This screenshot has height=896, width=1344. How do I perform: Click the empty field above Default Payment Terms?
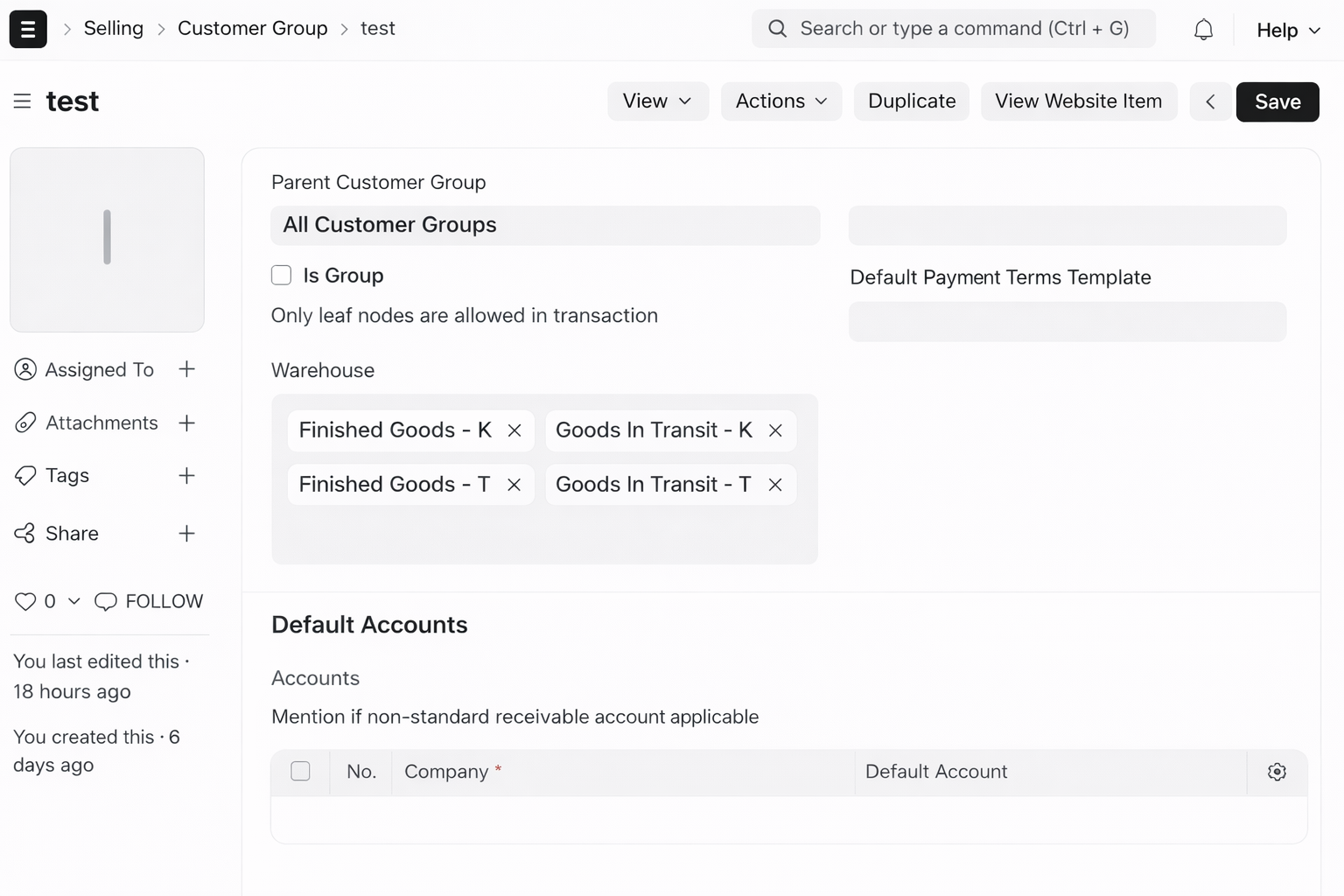click(1067, 225)
